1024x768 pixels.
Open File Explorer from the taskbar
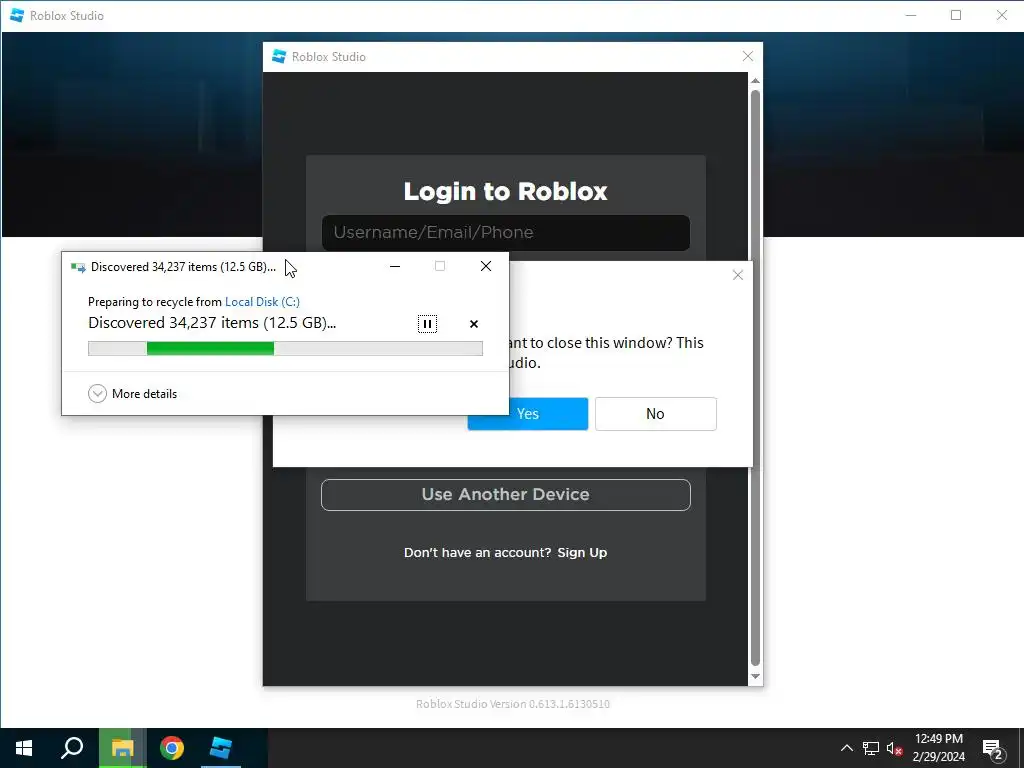pos(122,748)
